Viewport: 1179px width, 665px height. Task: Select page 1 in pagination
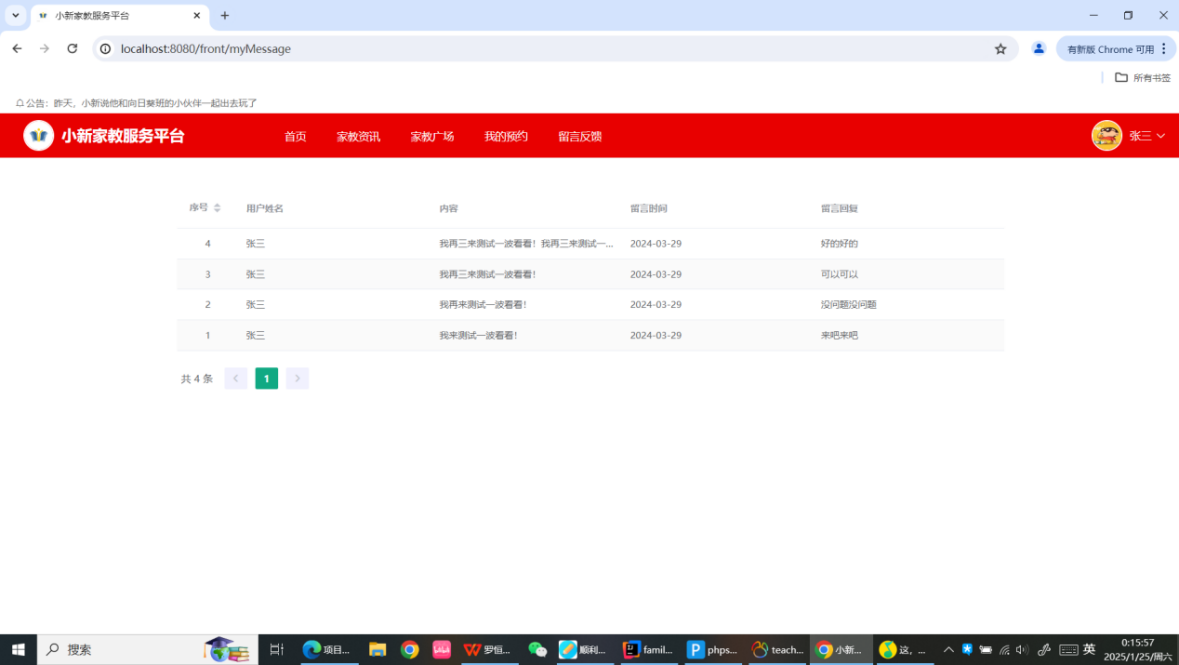click(x=266, y=378)
